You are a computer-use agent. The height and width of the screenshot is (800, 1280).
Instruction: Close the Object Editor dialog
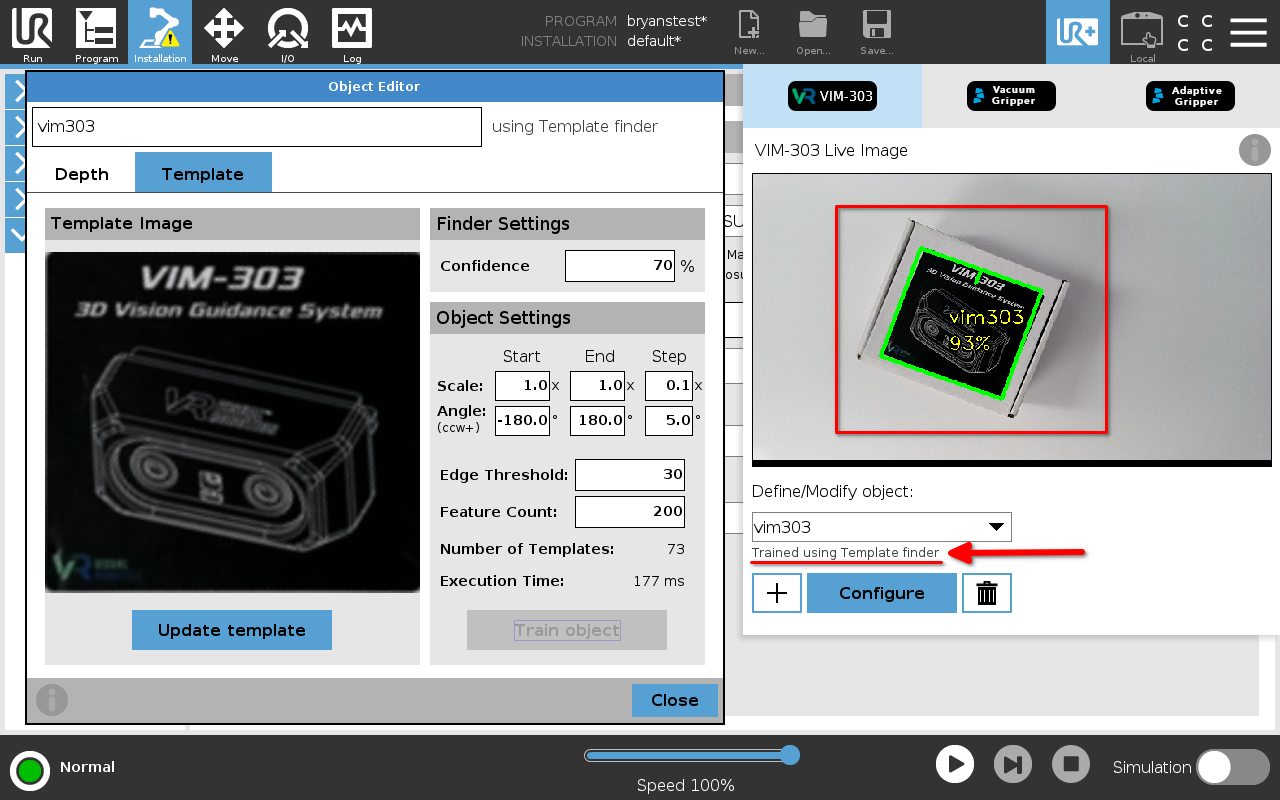(675, 700)
